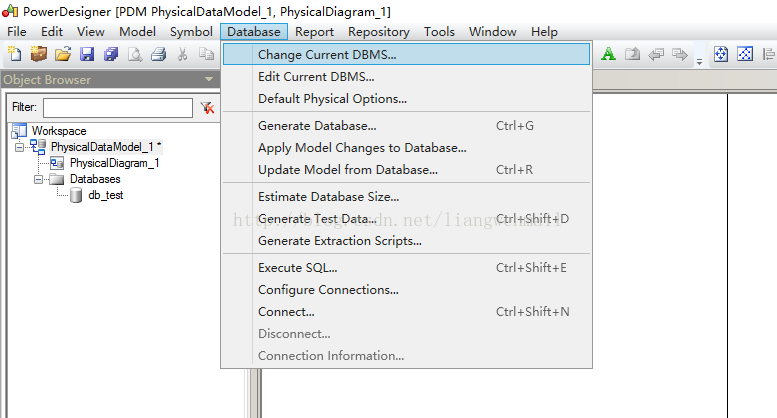Open the View menu
This screenshot has height=418, width=777.
click(91, 32)
